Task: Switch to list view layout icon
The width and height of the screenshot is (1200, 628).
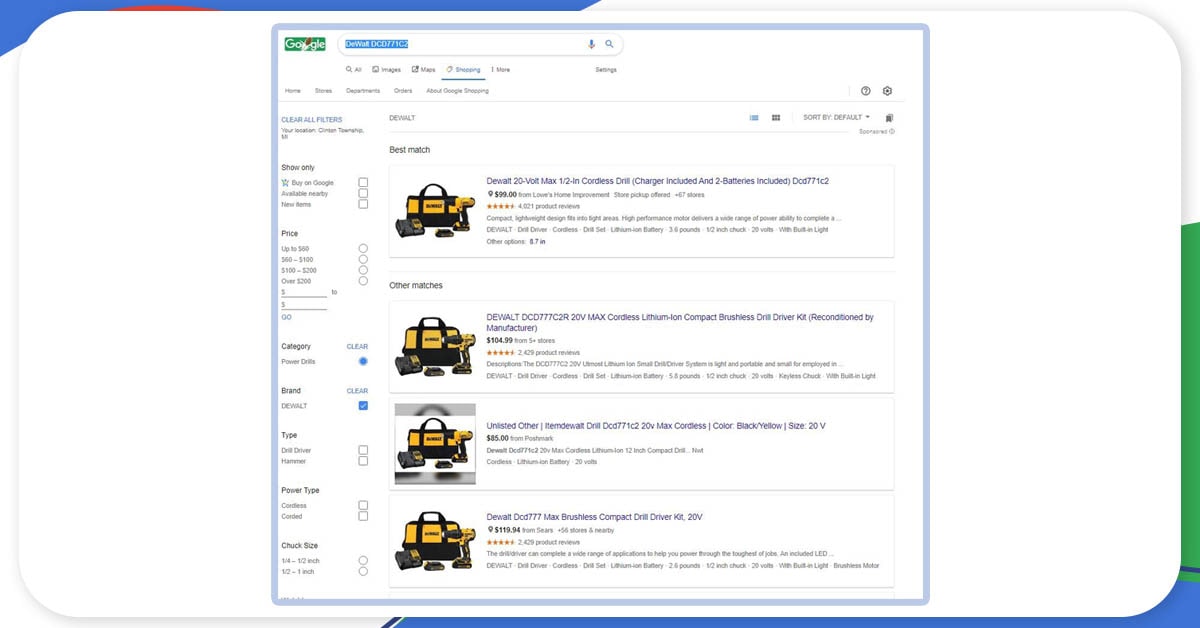Action: click(754, 118)
